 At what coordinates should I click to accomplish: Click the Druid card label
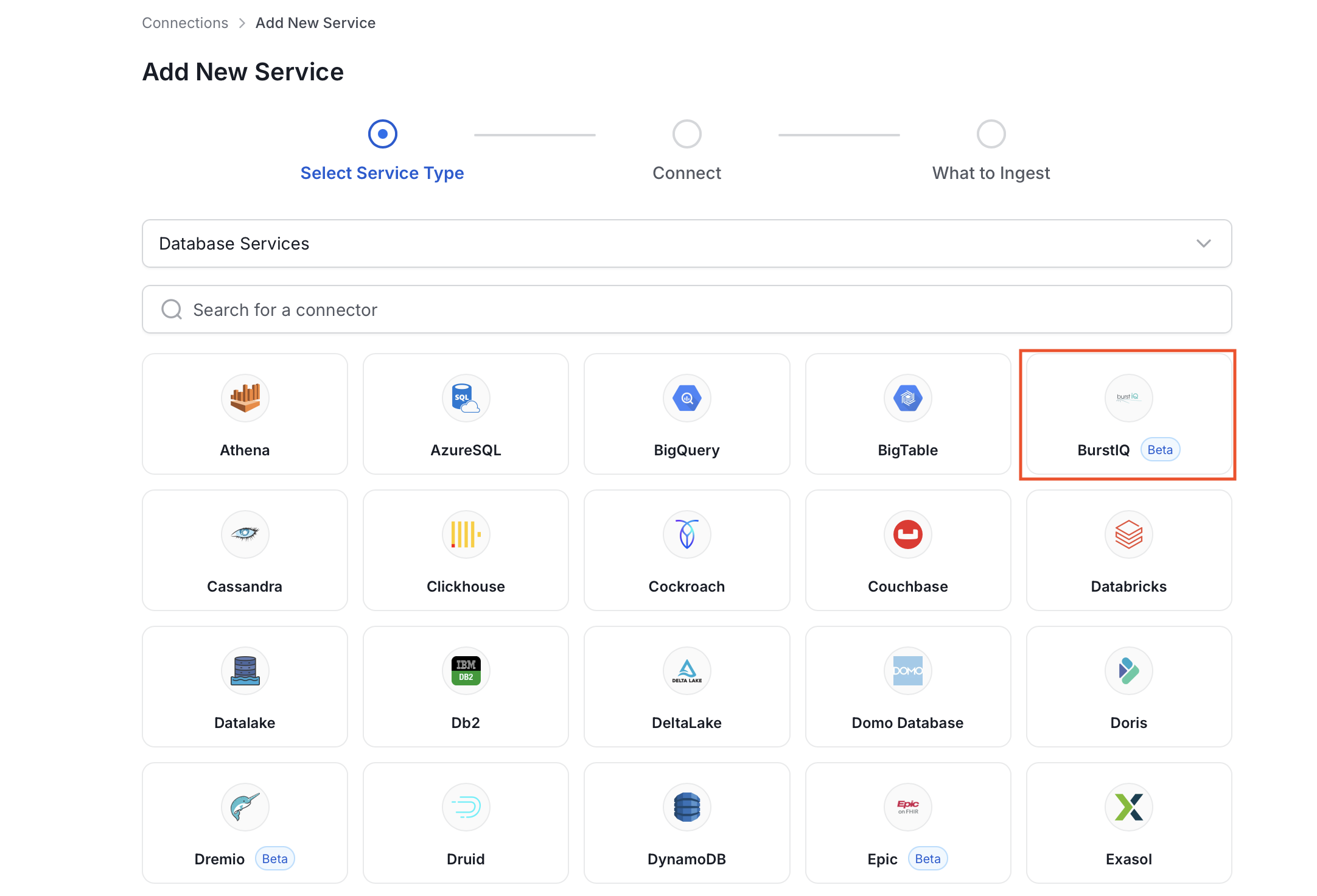point(466,859)
